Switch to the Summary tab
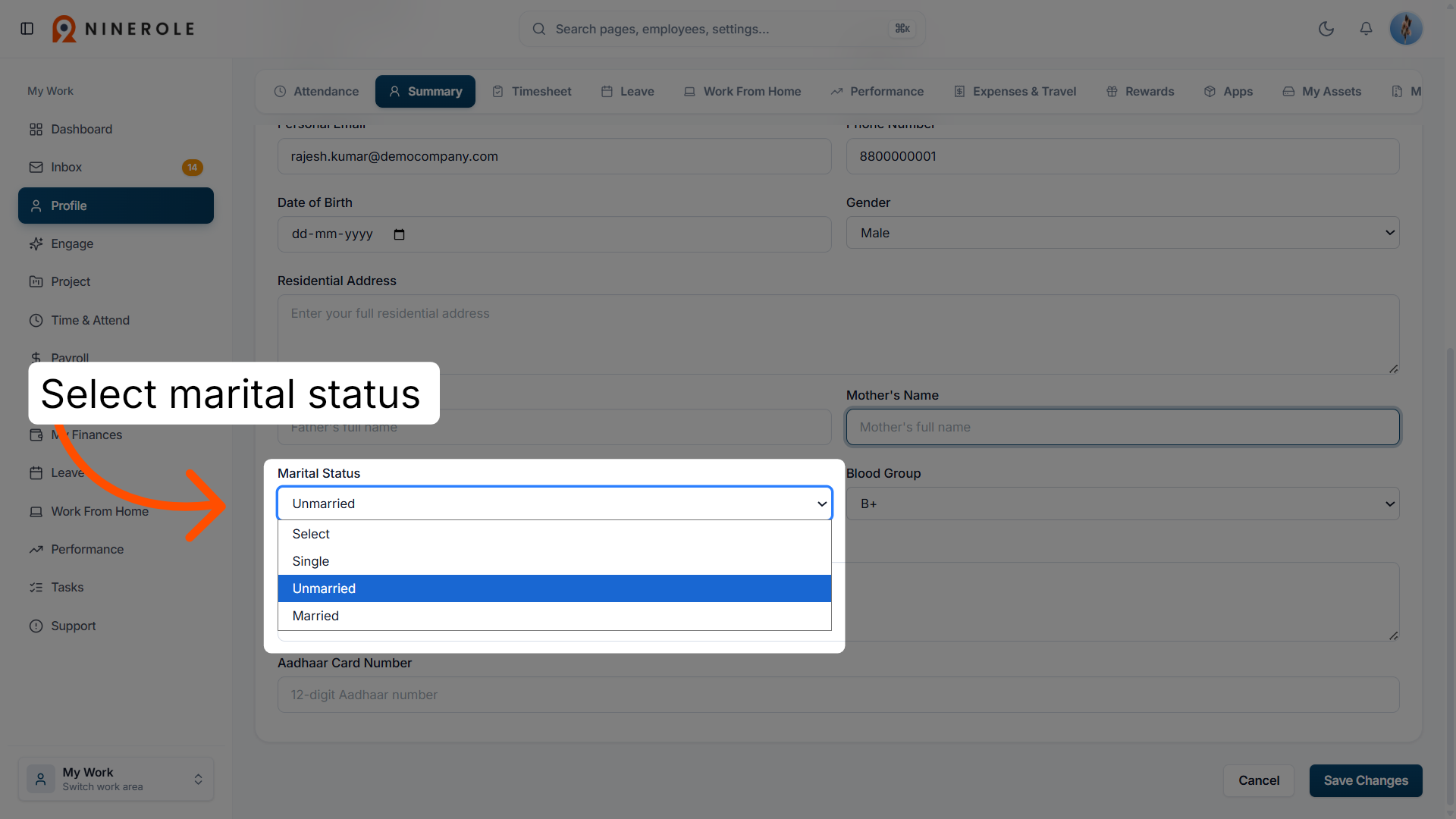Screen dimensions: 1456x819 coord(425,91)
